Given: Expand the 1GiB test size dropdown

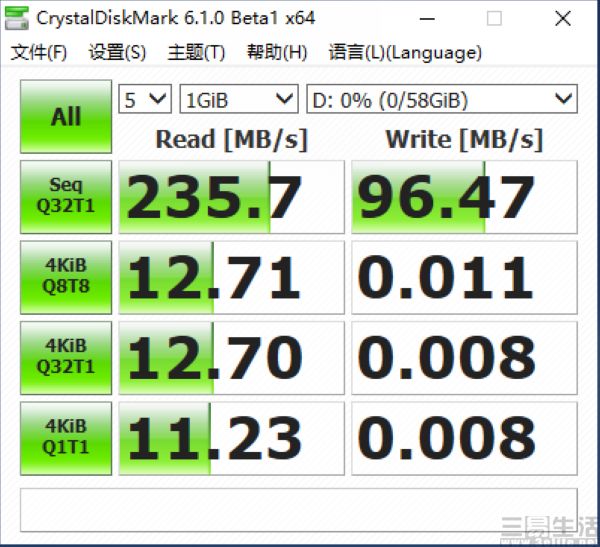Looking at the screenshot, I should click(x=239, y=99).
